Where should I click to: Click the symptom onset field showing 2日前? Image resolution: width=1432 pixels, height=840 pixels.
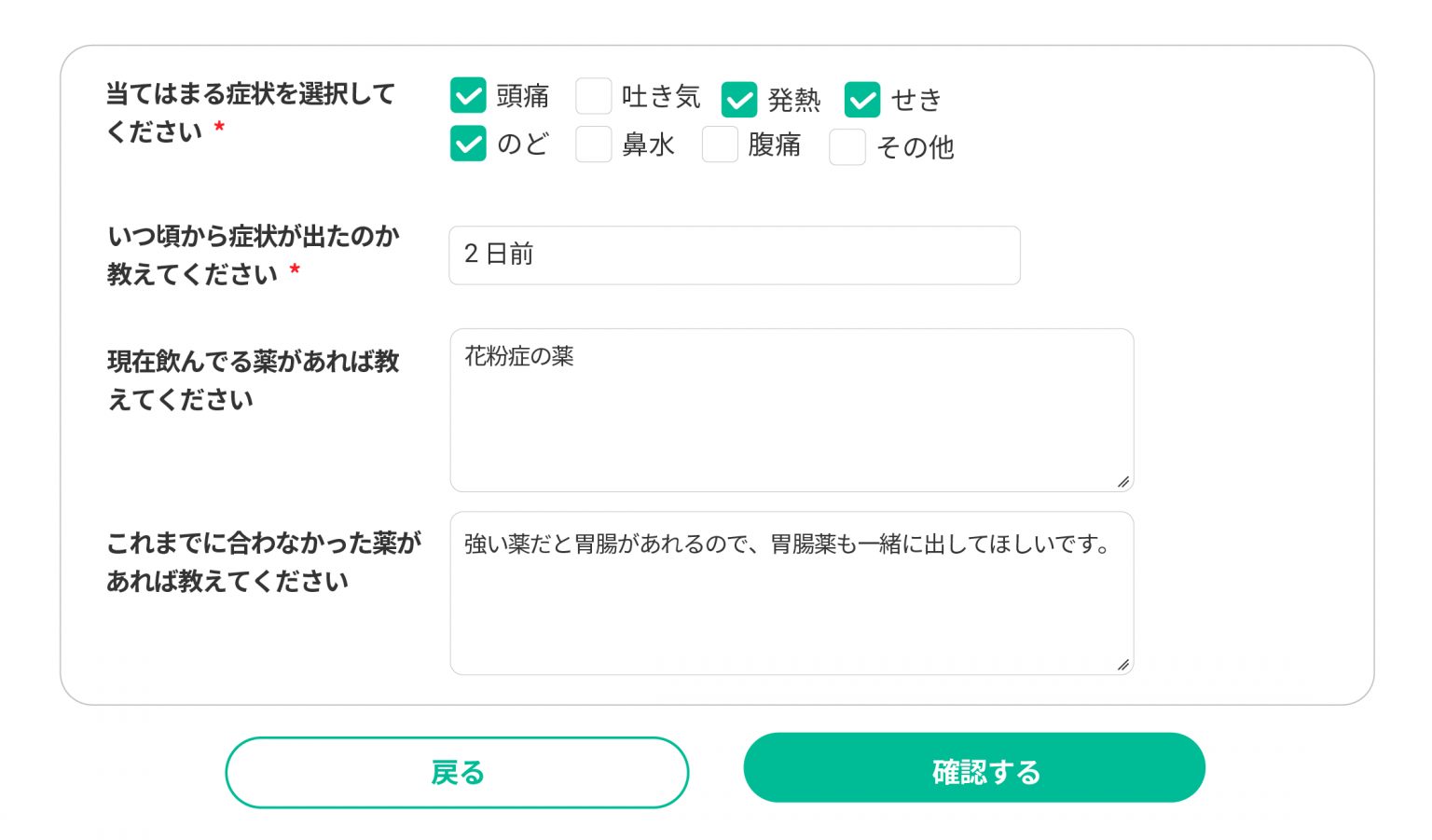(735, 255)
